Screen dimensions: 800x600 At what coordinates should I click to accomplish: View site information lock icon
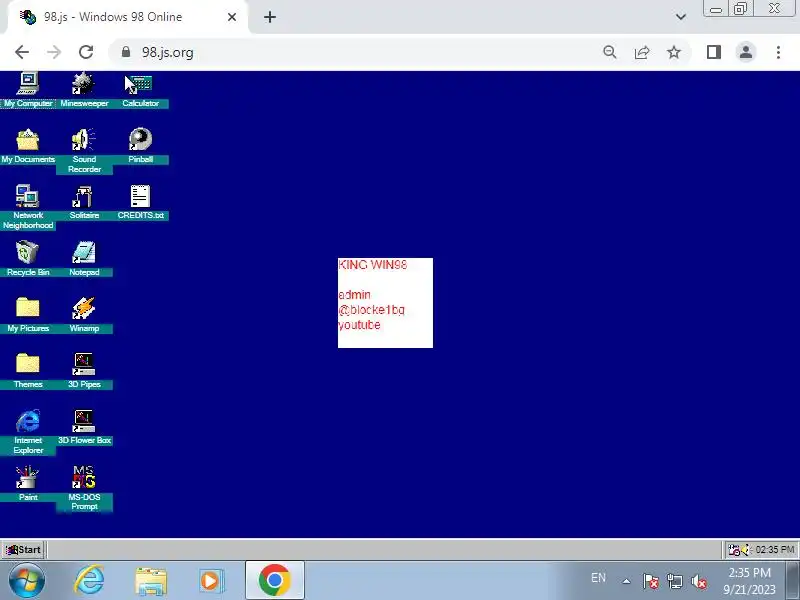click(x=126, y=52)
